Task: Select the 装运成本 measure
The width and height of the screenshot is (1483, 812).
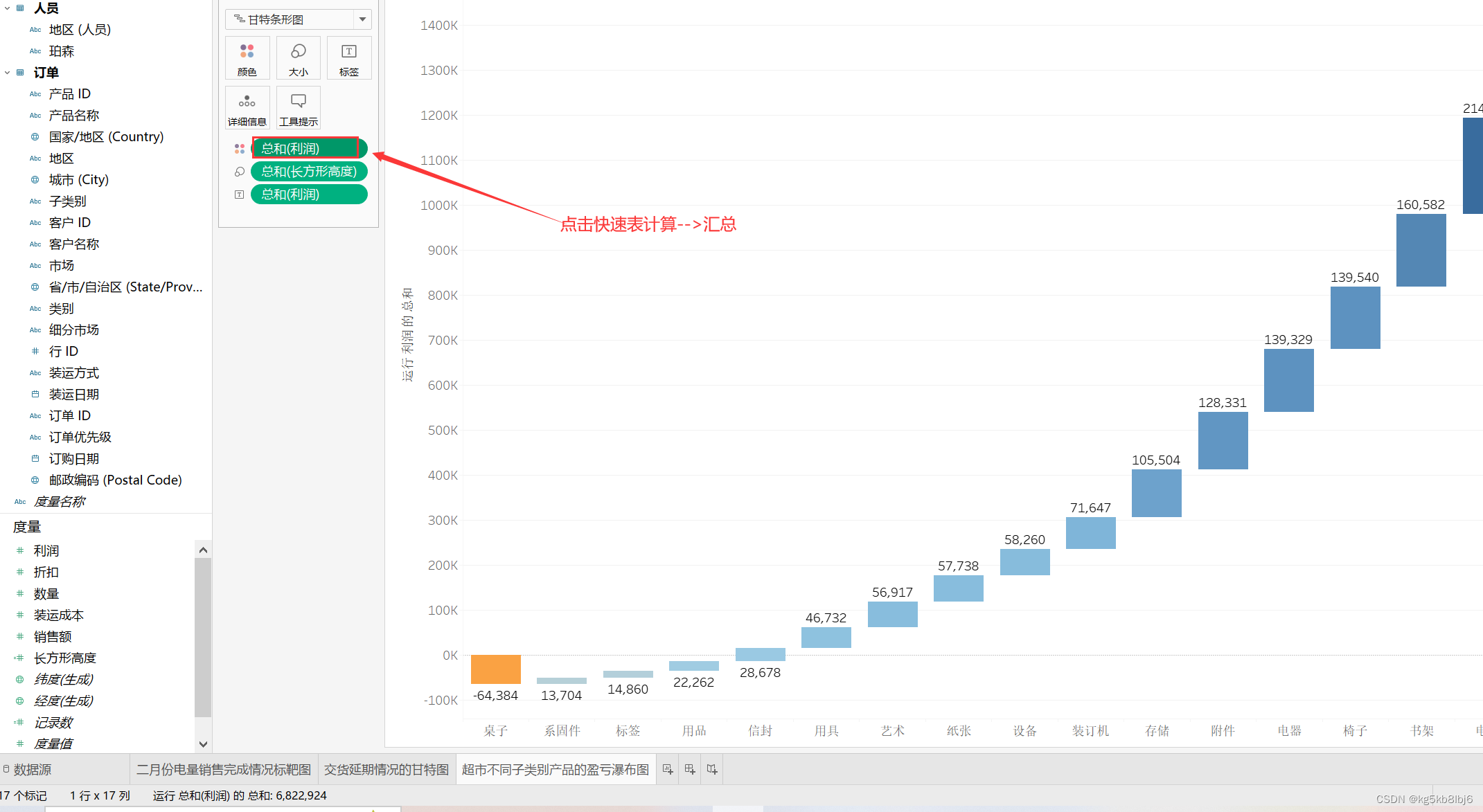Action: pos(59,615)
